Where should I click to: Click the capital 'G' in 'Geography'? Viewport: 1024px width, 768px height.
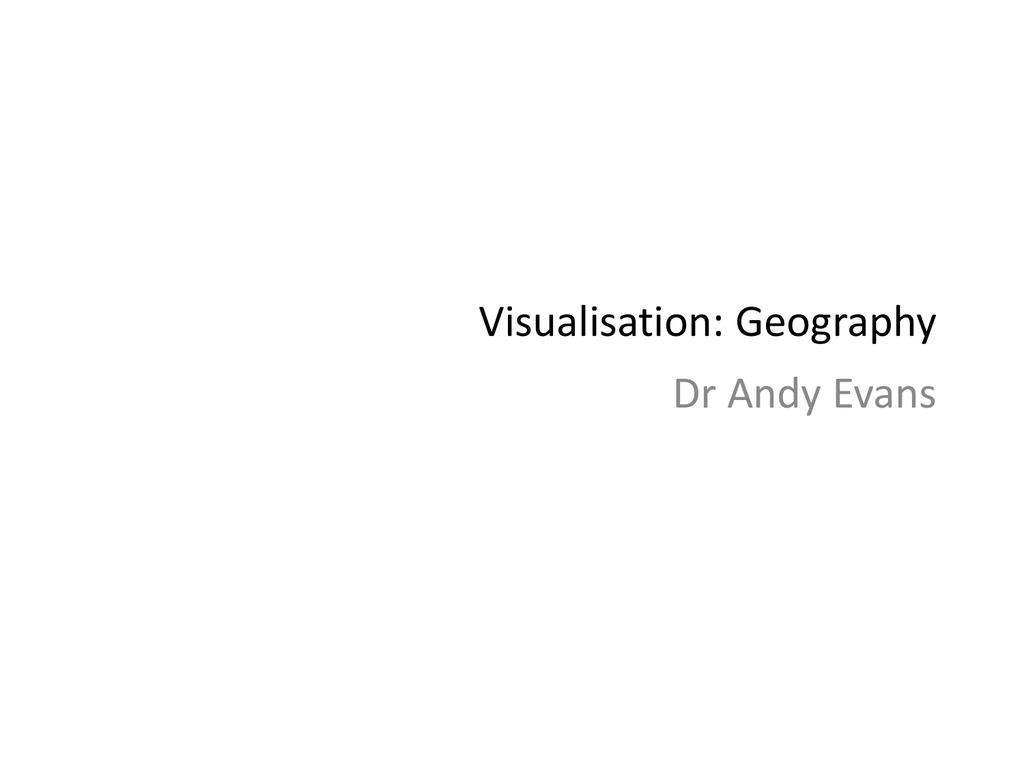click(749, 321)
